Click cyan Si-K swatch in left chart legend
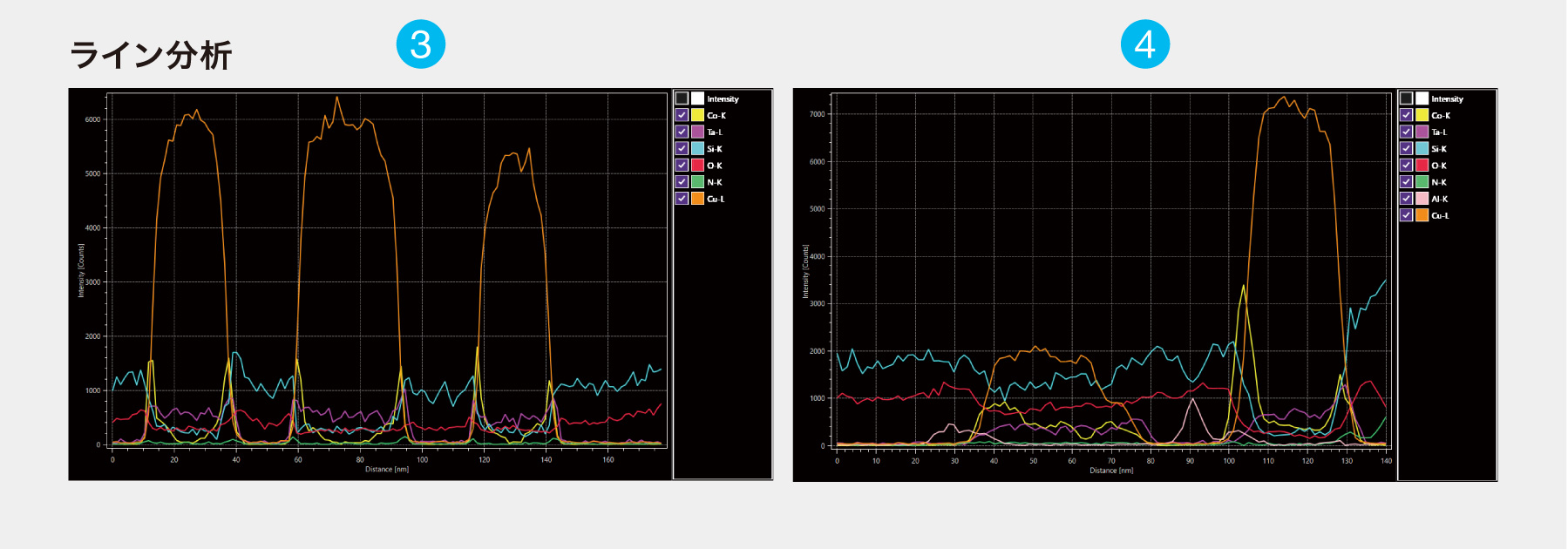Screen dimensions: 1568x549 click(x=697, y=148)
